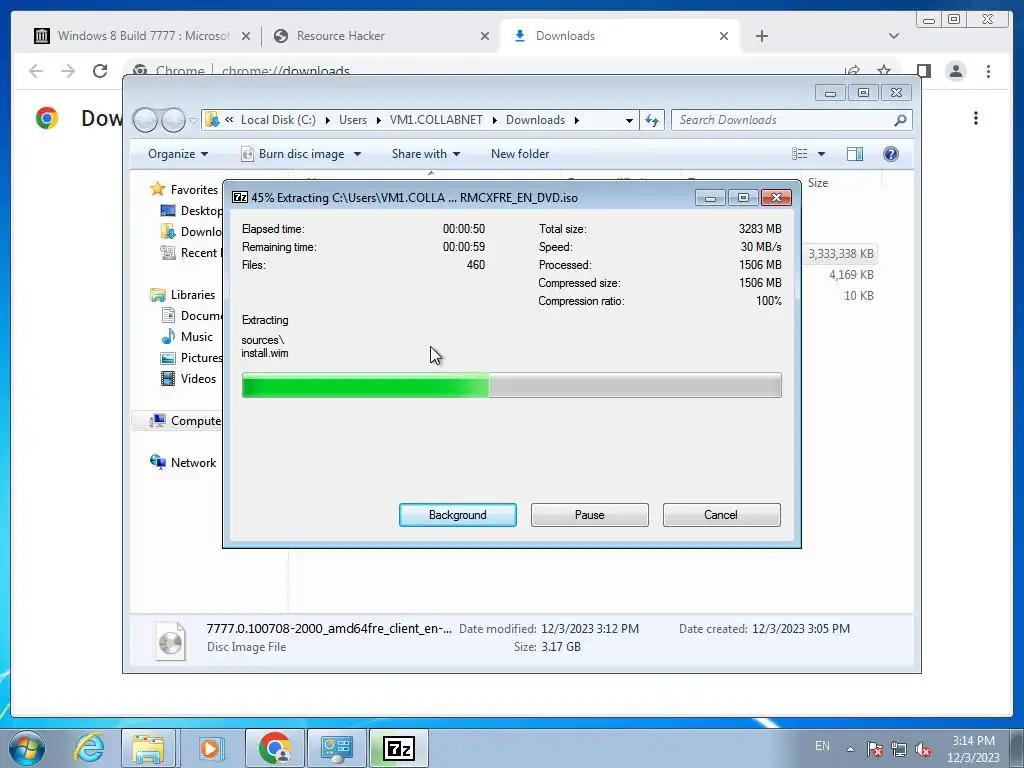Toggle the preview pane icon
1024x768 pixels.
coord(855,154)
